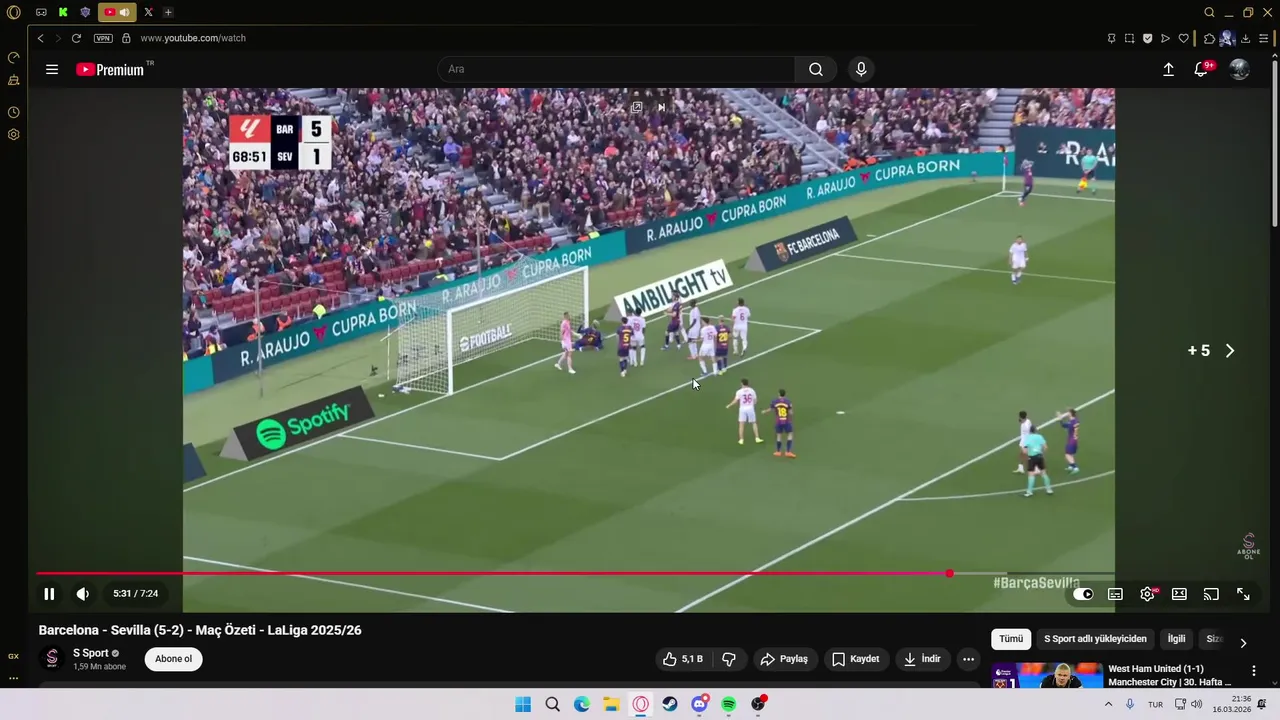Viewport: 1280px width, 720px height.
Task: Switch to theater mode view
Action: point(1179,594)
